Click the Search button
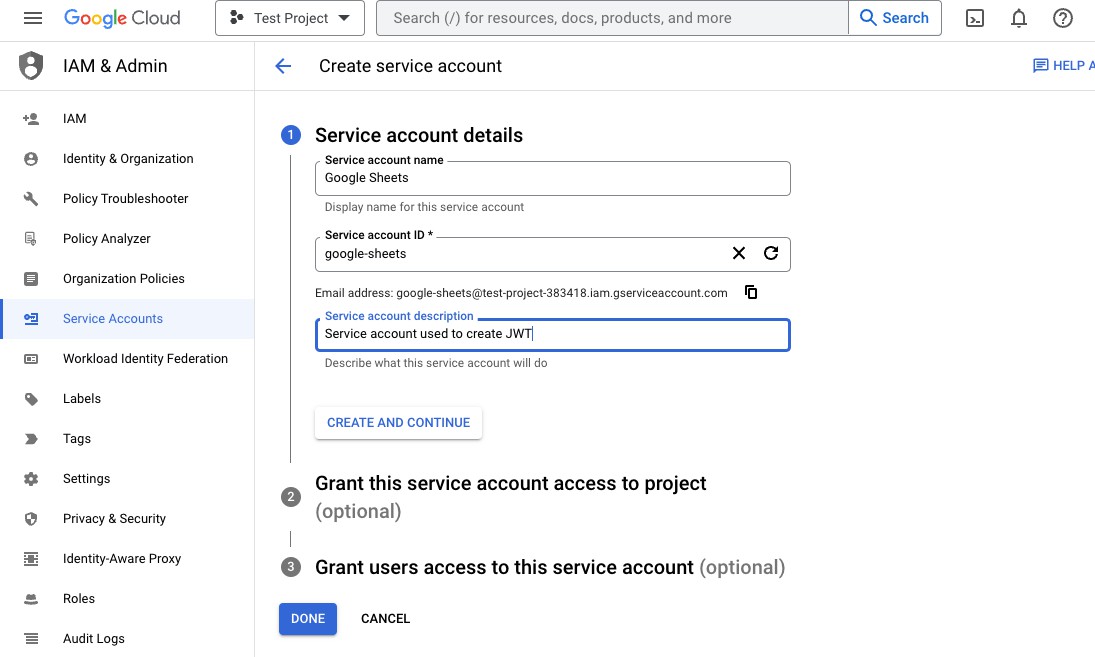This screenshot has width=1095, height=657. (x=894, y=18)
